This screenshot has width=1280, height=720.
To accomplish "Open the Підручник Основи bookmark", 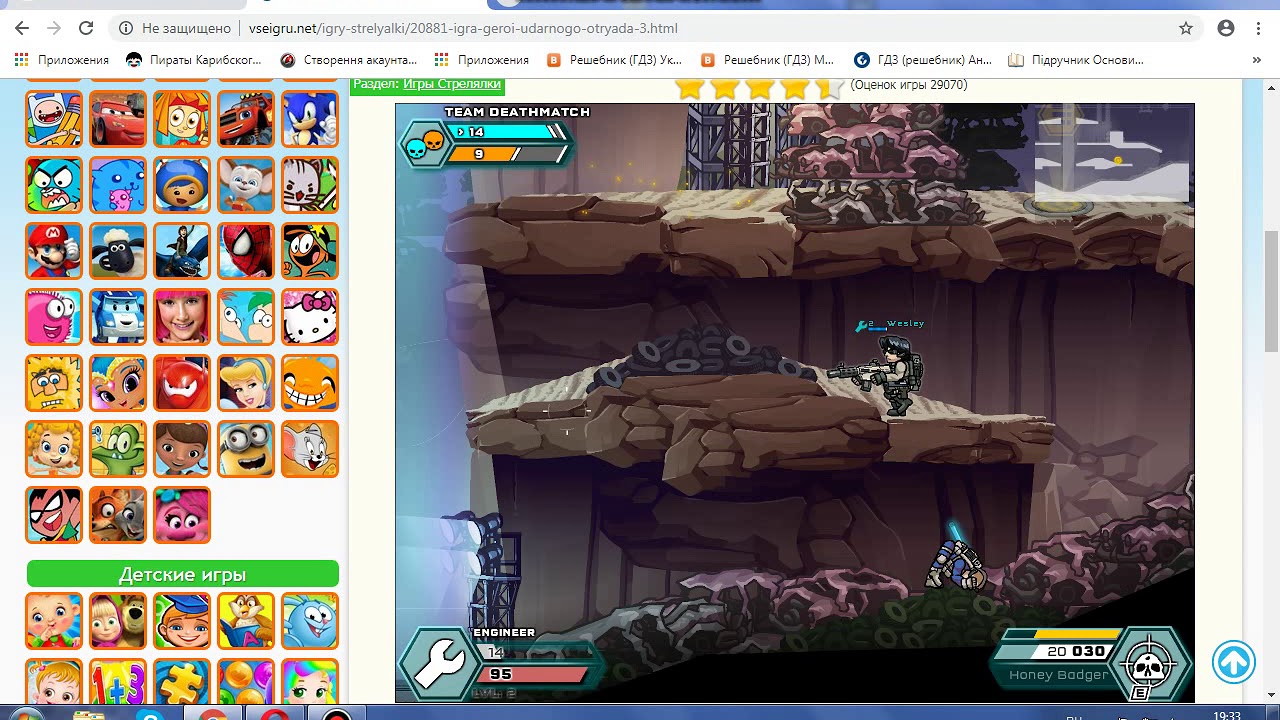I will tap(1075, 60).
